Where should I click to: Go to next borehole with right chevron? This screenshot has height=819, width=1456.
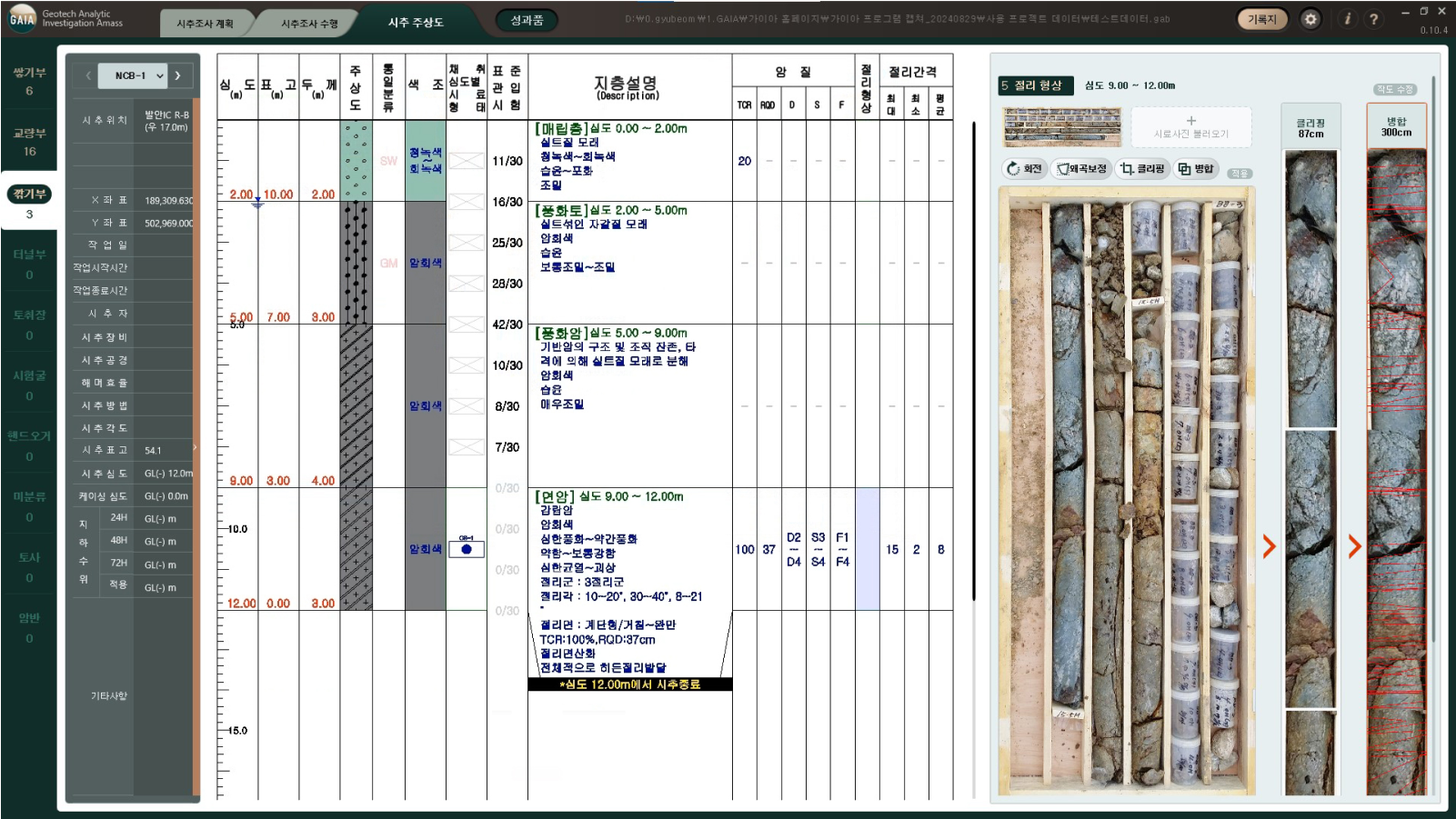pos(178,75)
